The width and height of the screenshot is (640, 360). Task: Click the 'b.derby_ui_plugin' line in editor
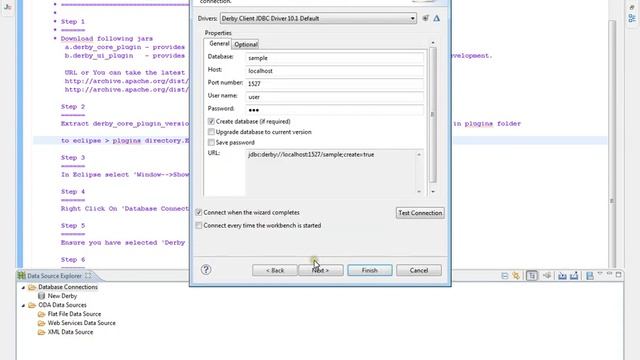(125, 56)
